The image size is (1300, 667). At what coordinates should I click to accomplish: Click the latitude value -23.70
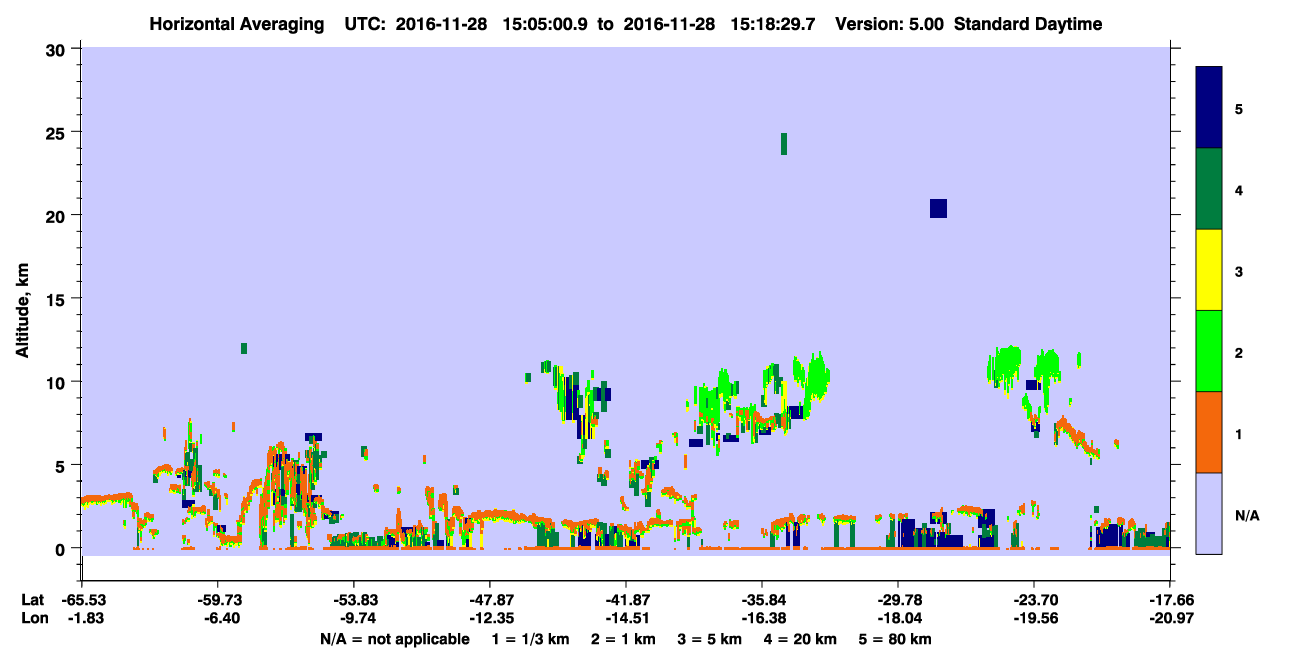click(1034, 600)
